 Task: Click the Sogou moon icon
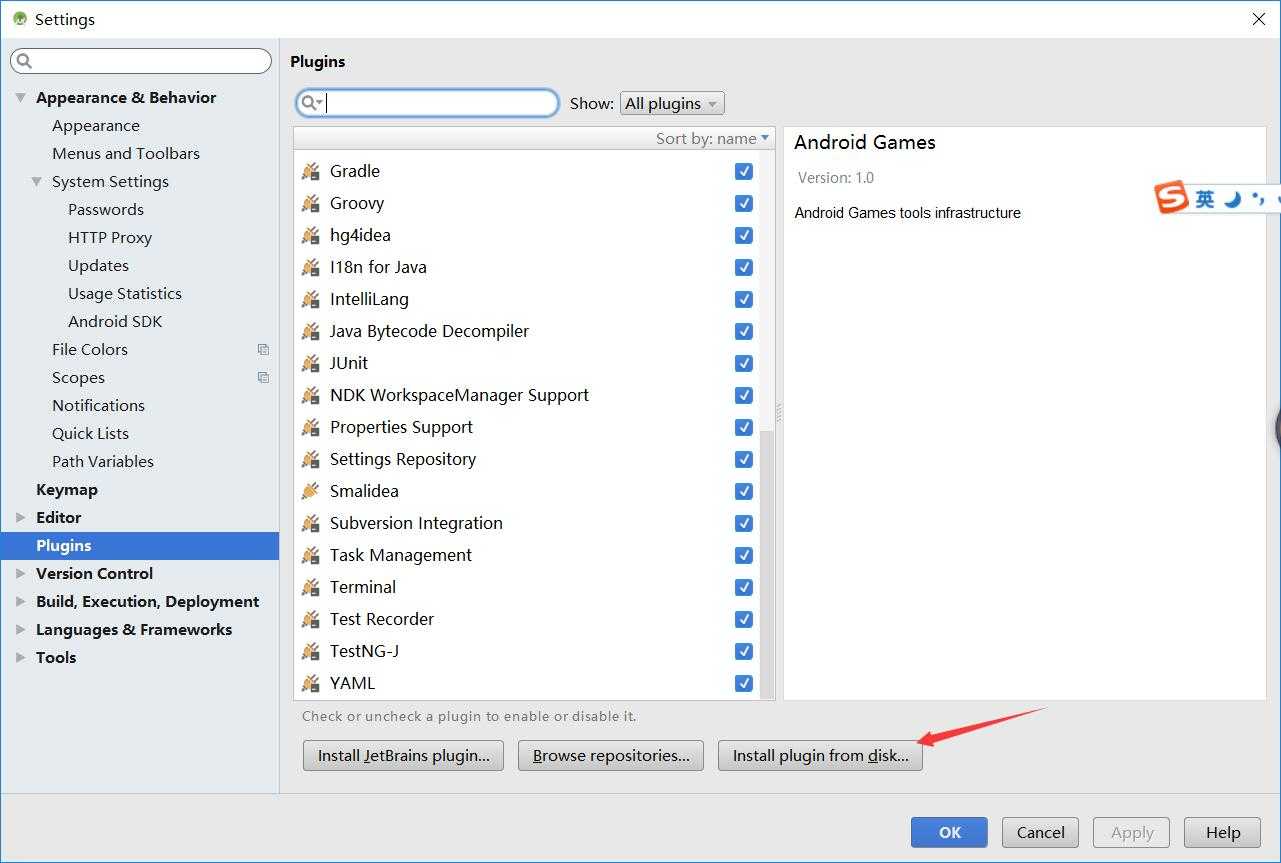click(x=1233, y=199)
